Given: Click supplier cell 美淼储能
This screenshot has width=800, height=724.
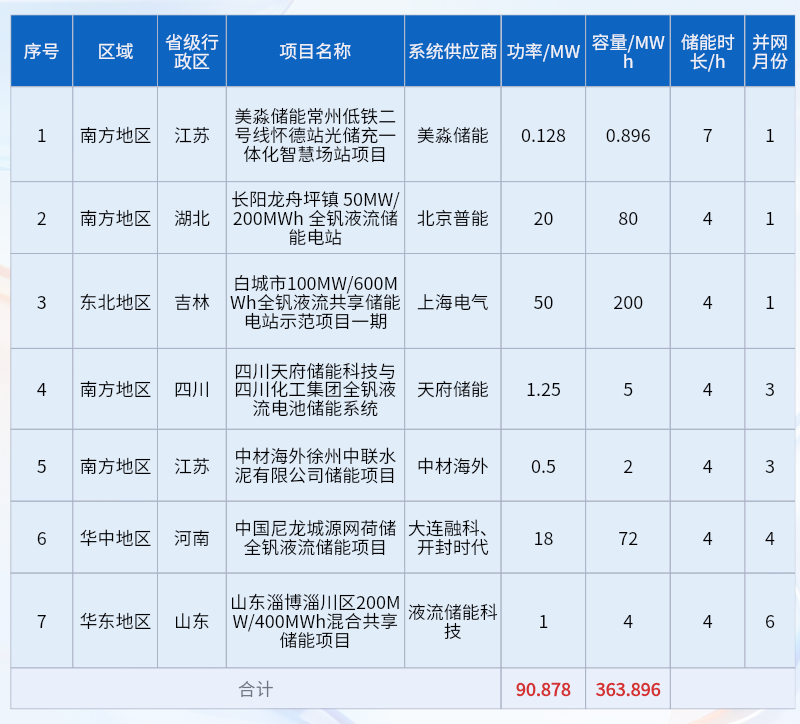Looking at the screenshot, I should (453, 135).
